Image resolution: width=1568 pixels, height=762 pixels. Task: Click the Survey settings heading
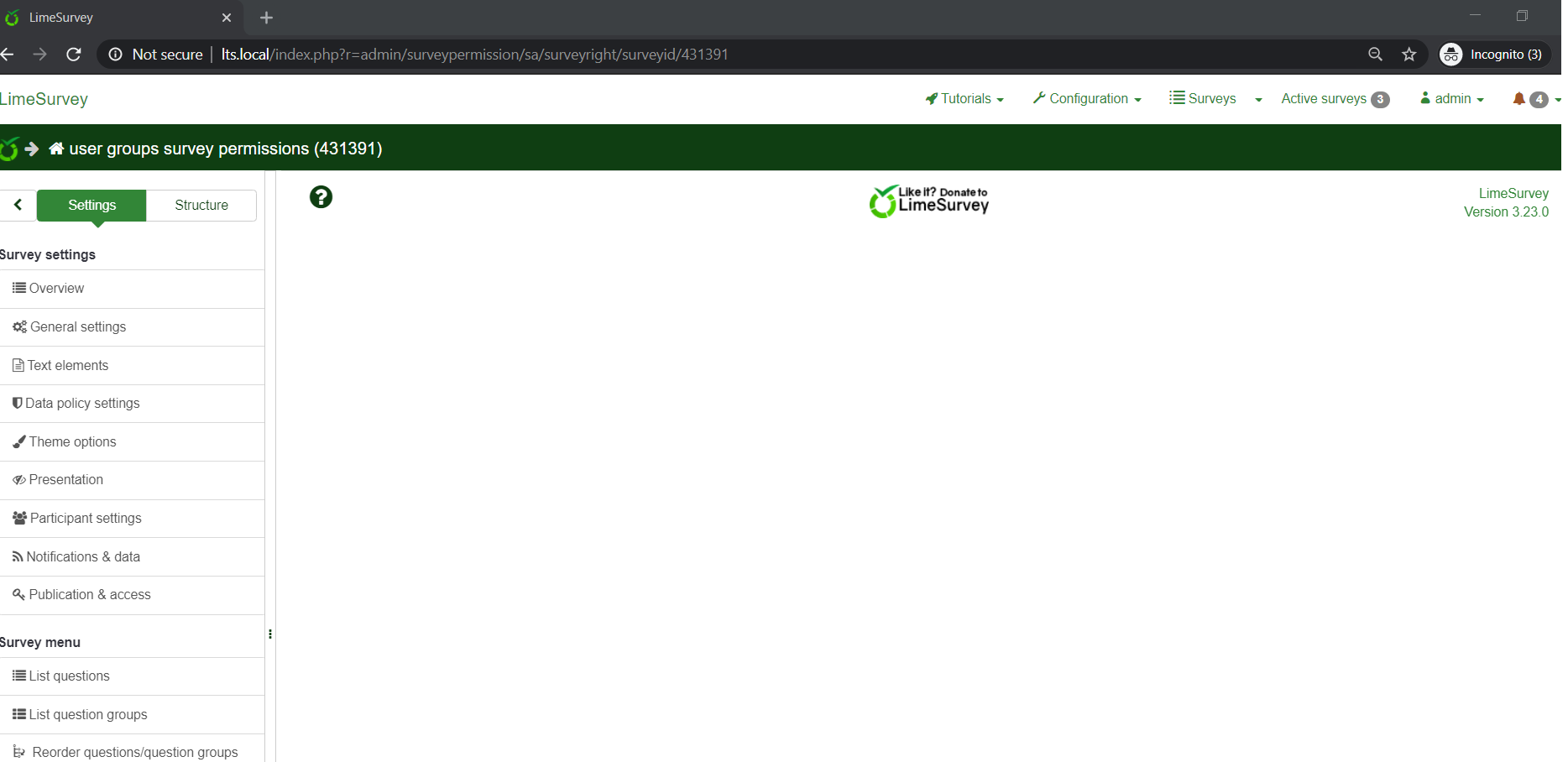(48, 255)
